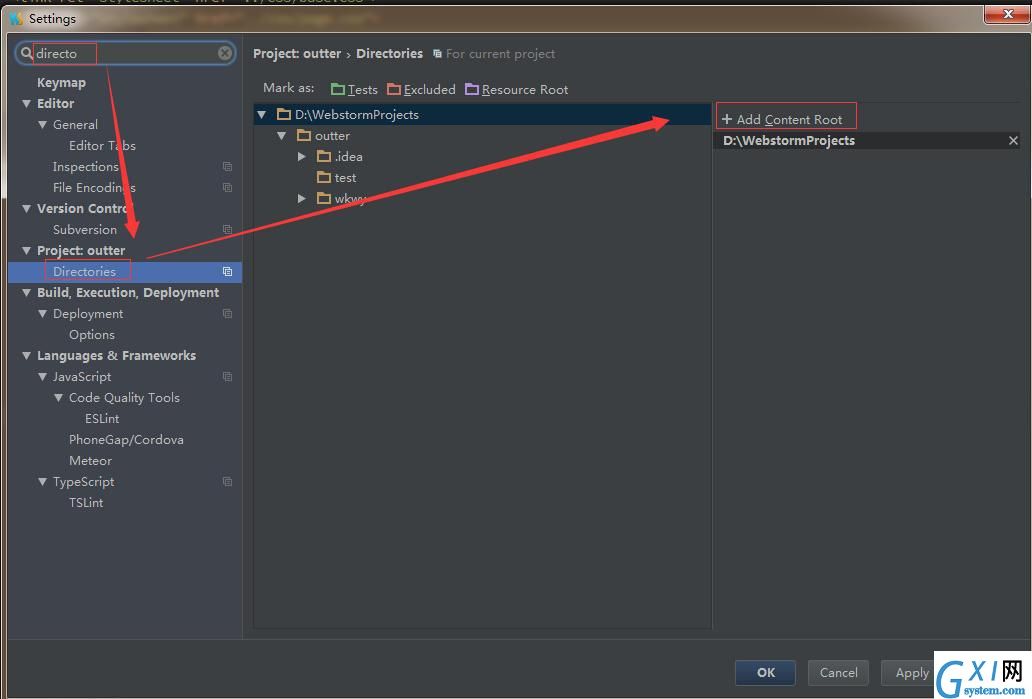Select Directories settings page
1032x699 pixels.
(x=125, y=272)
